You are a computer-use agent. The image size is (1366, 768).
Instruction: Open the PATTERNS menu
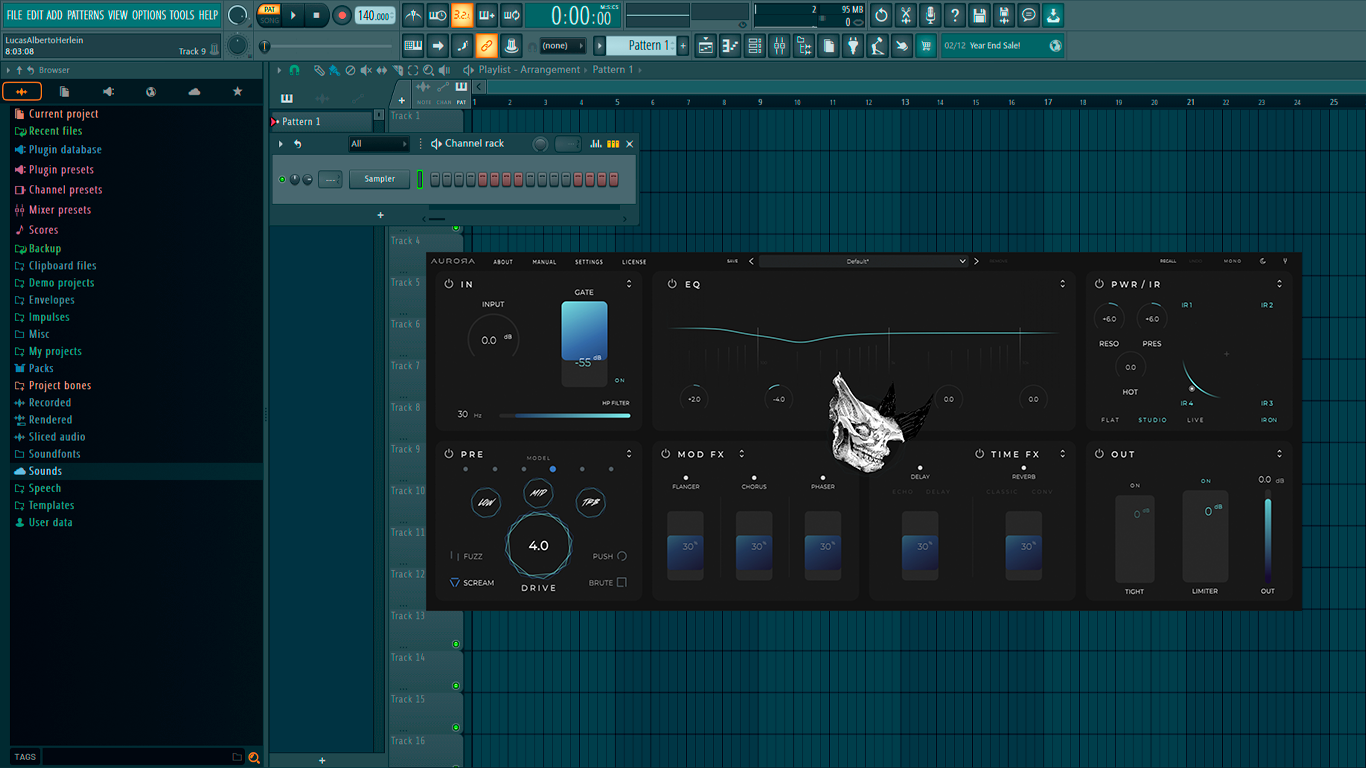click(x=85, y=15)
